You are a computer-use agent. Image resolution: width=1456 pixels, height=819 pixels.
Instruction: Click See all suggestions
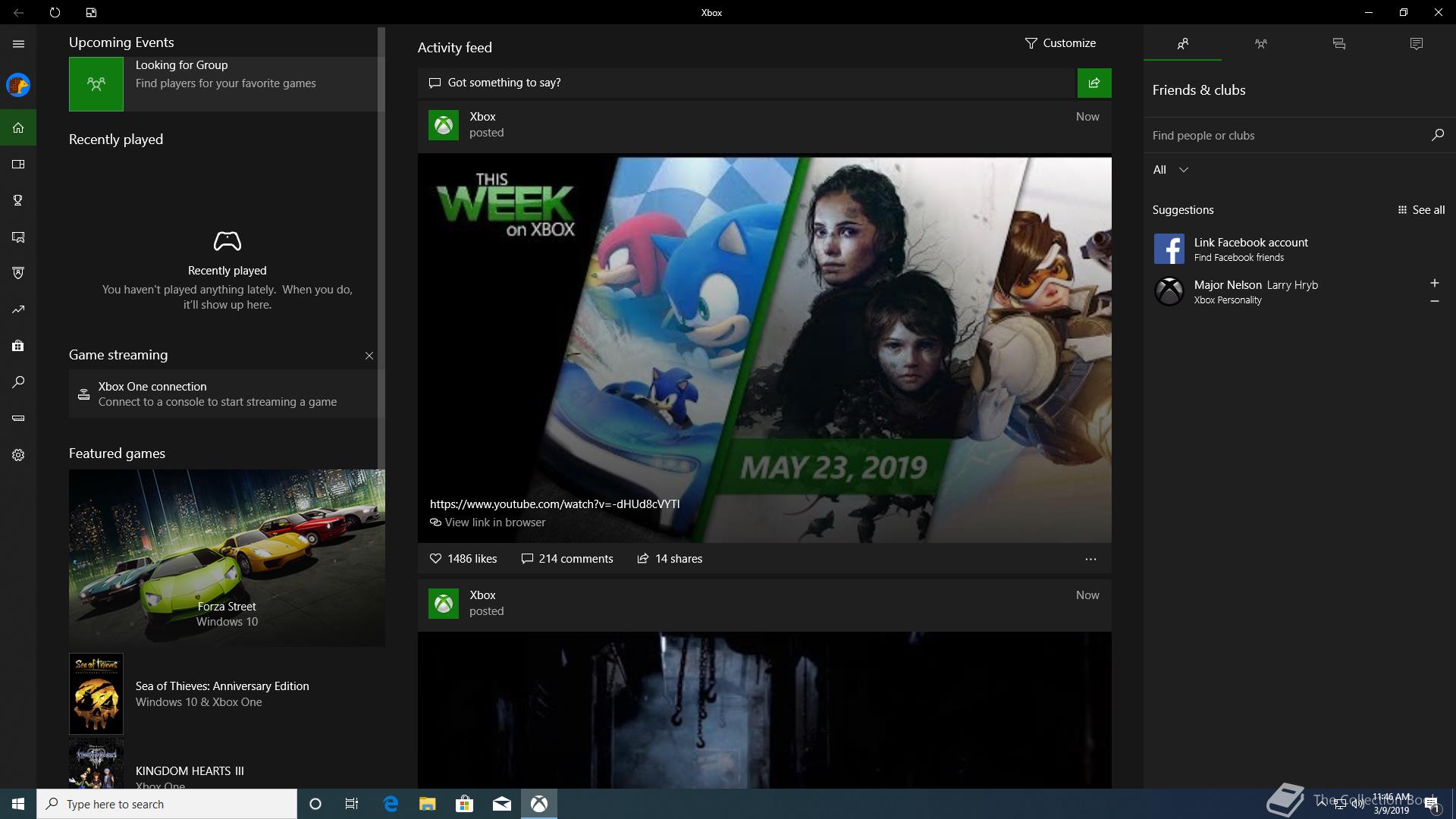tap(1421, 210)
